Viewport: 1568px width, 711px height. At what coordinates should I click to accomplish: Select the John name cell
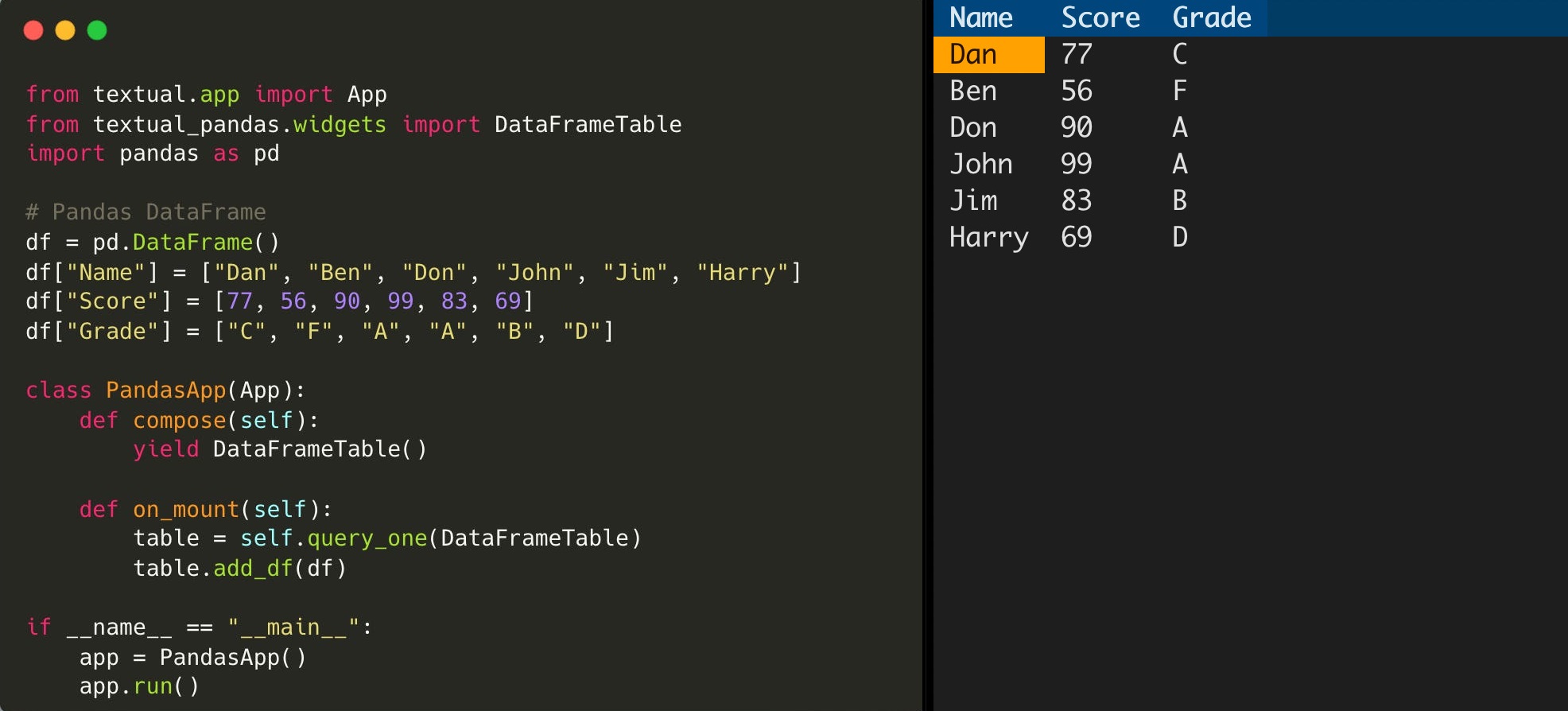[981, 164]
